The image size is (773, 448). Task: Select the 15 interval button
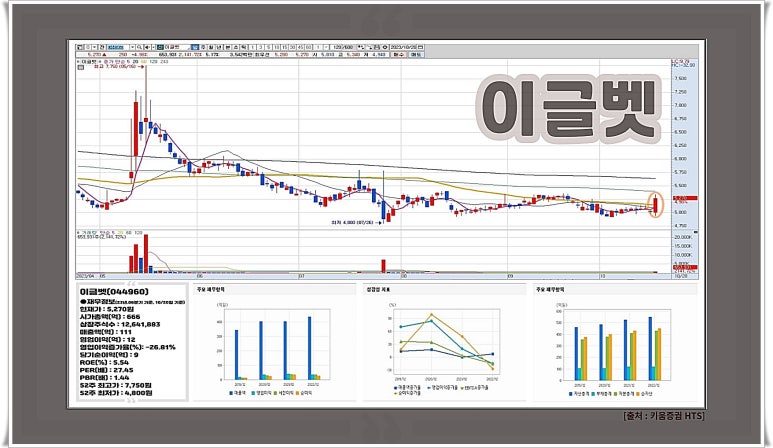(x=284, y=47)
